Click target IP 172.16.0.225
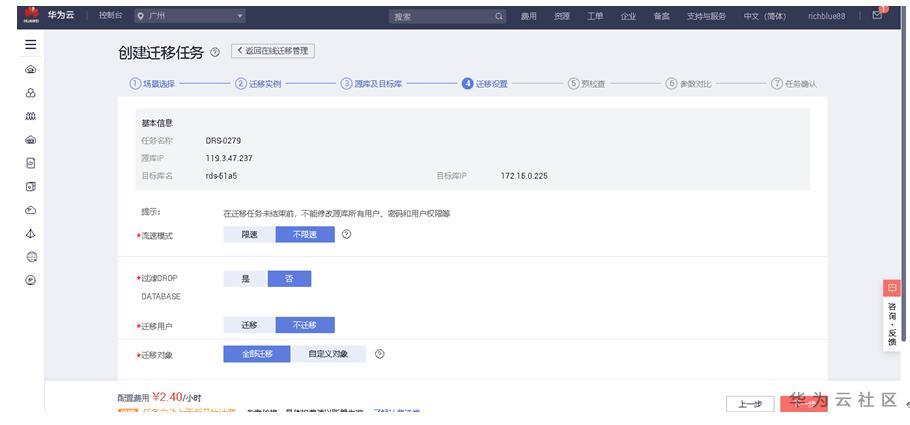Screen dimensions: 910x425 point(524,175)
